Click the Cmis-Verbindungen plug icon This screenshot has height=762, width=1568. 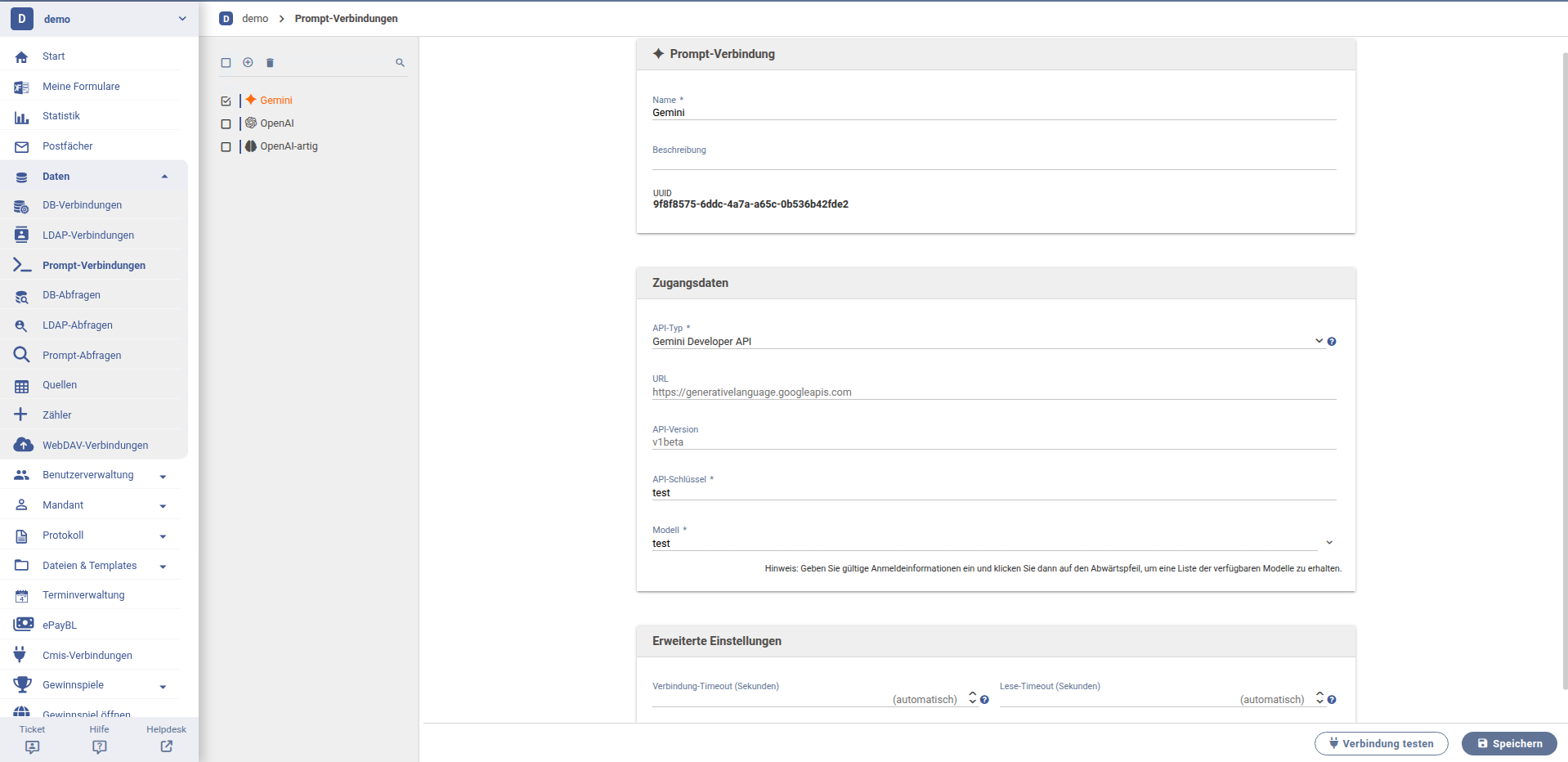click(x=20, y=654)
